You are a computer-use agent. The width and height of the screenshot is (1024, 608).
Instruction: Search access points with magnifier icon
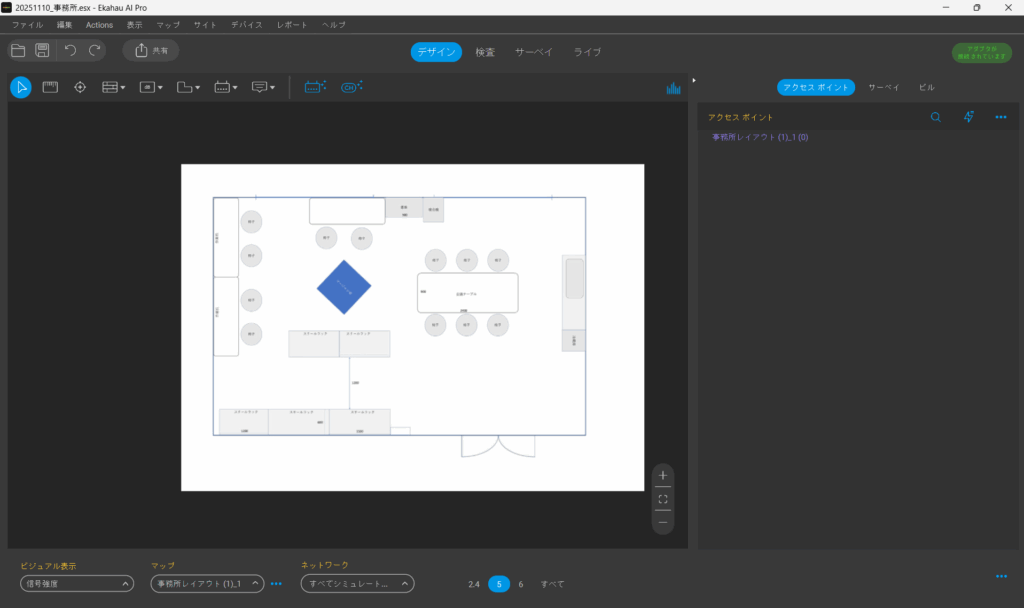point(936,117)
